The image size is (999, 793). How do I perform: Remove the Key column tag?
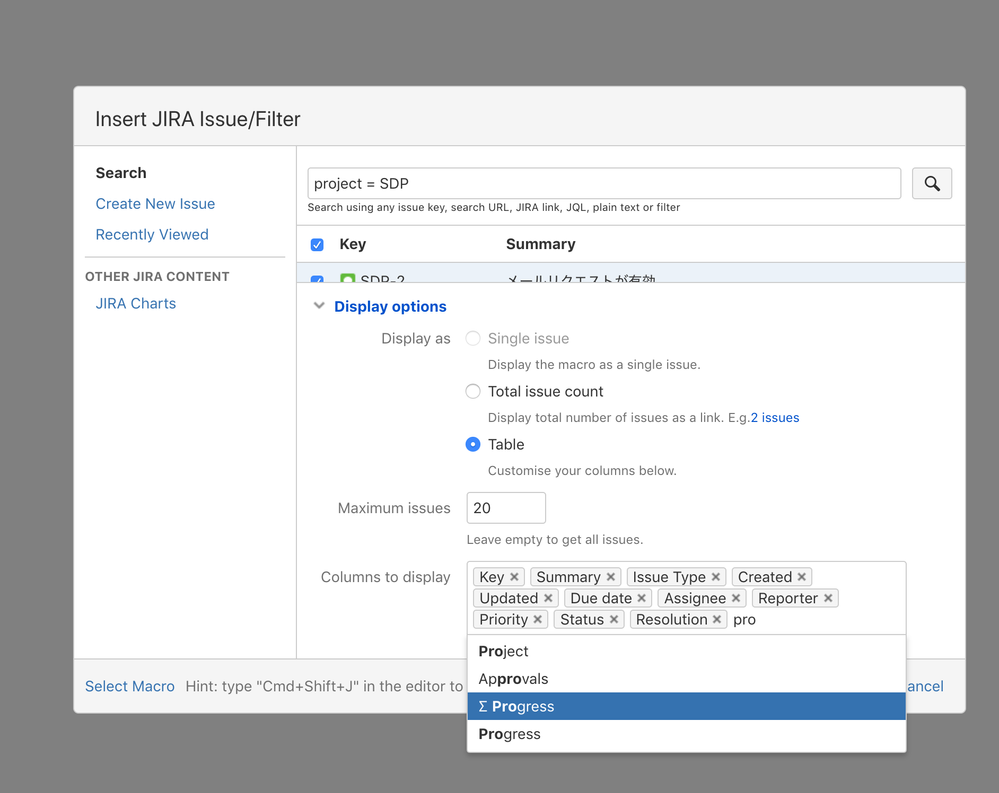514,577
